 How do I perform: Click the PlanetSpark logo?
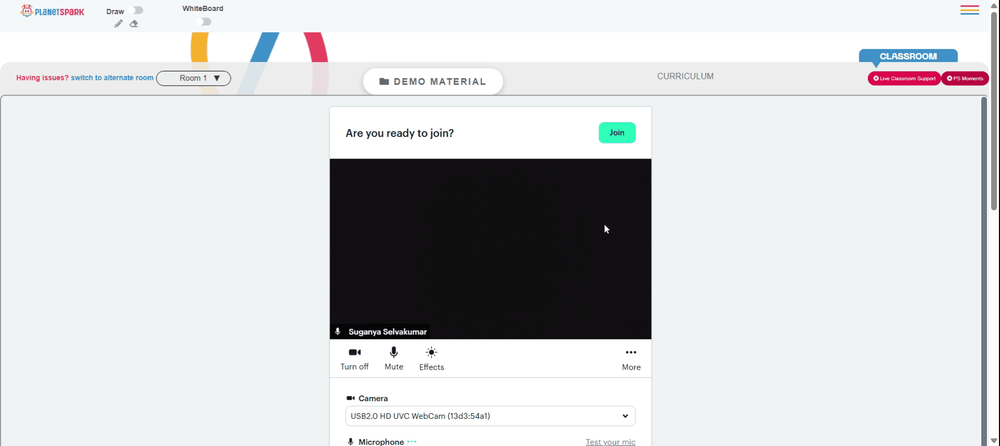click(x=52, y=11)
